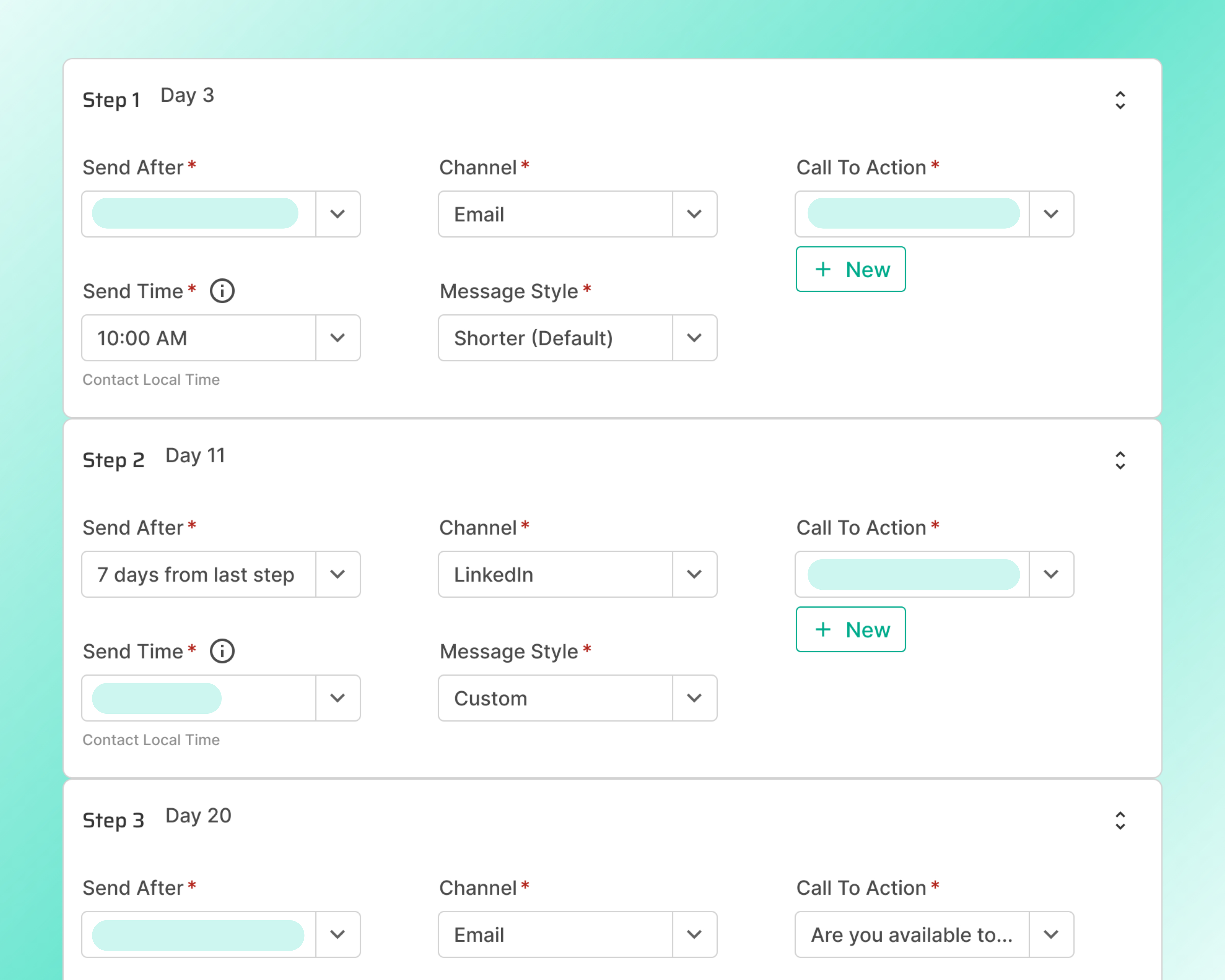Click New button under Step 2 Call To Action

851,630
